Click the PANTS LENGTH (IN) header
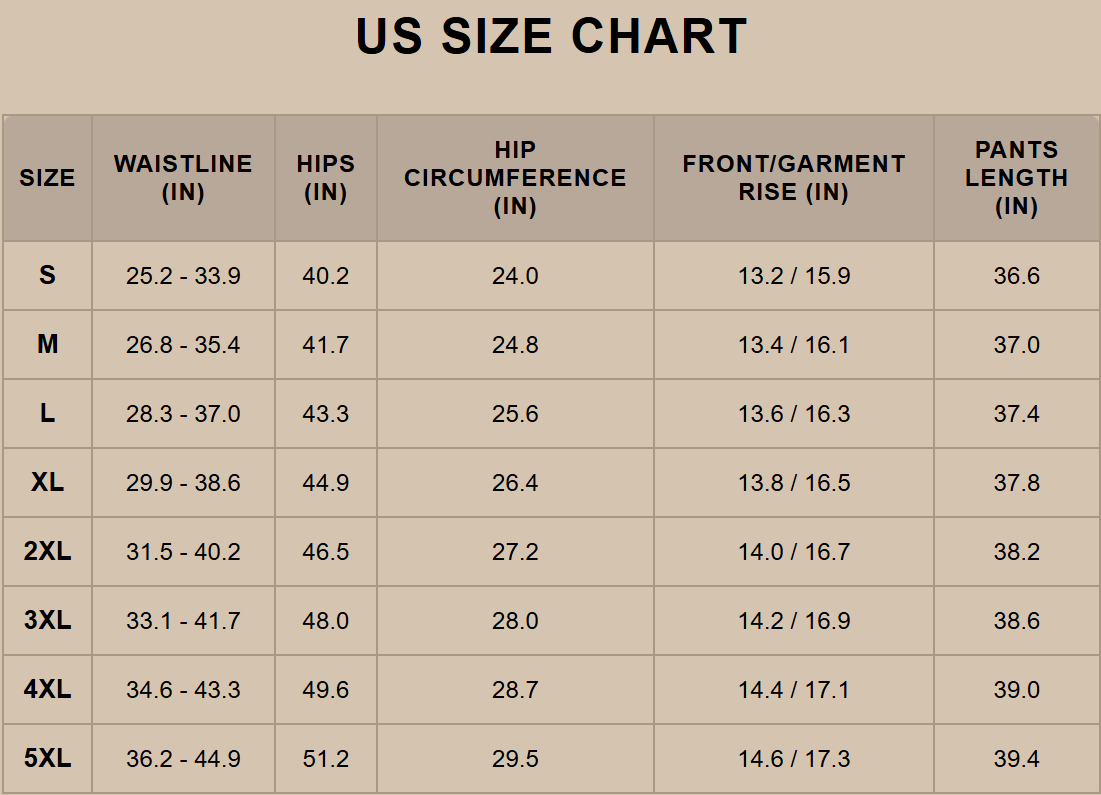Screen dimensions: 1101x795 pos(1016,178)
